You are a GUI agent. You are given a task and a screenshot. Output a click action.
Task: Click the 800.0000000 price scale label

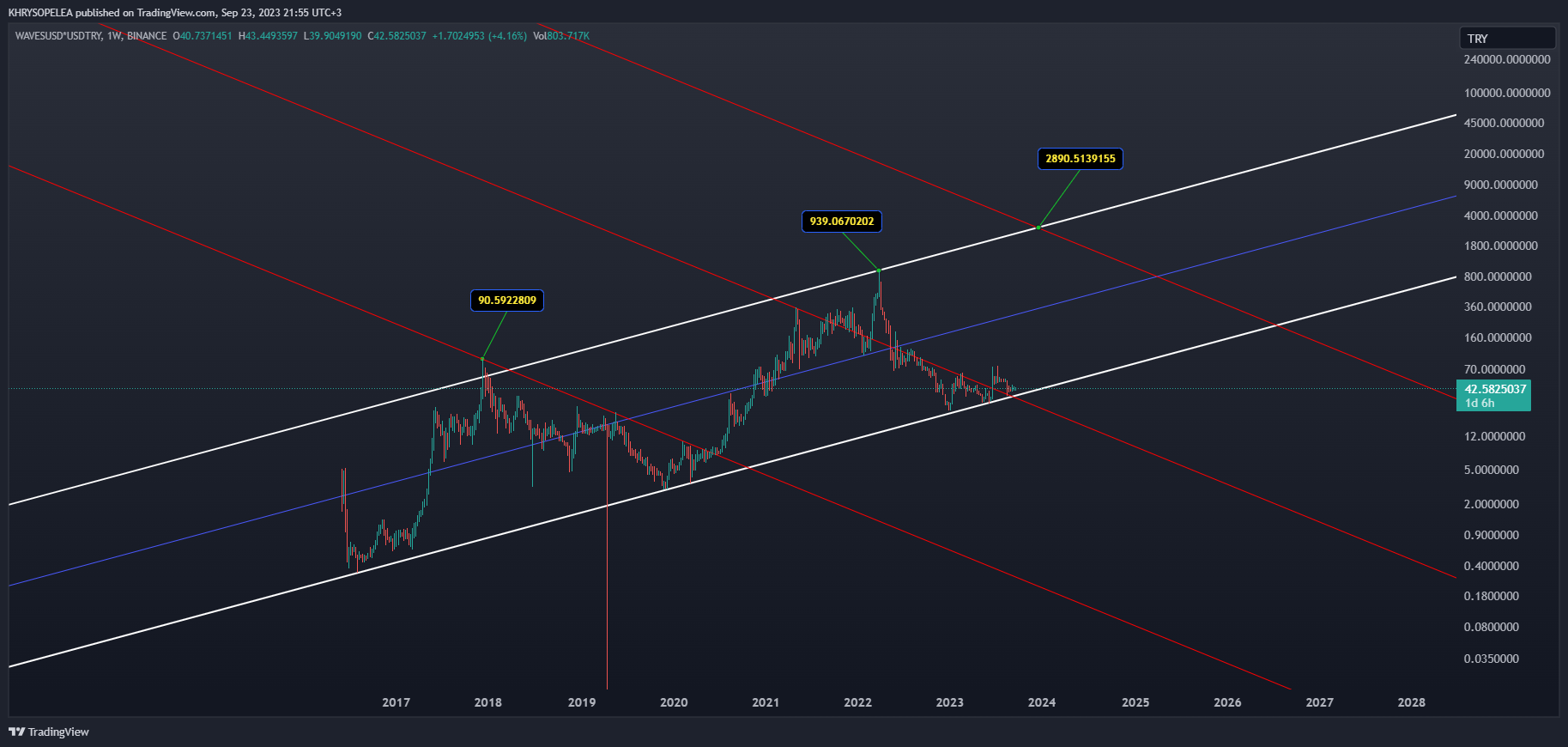click(x=1498, y=276)
